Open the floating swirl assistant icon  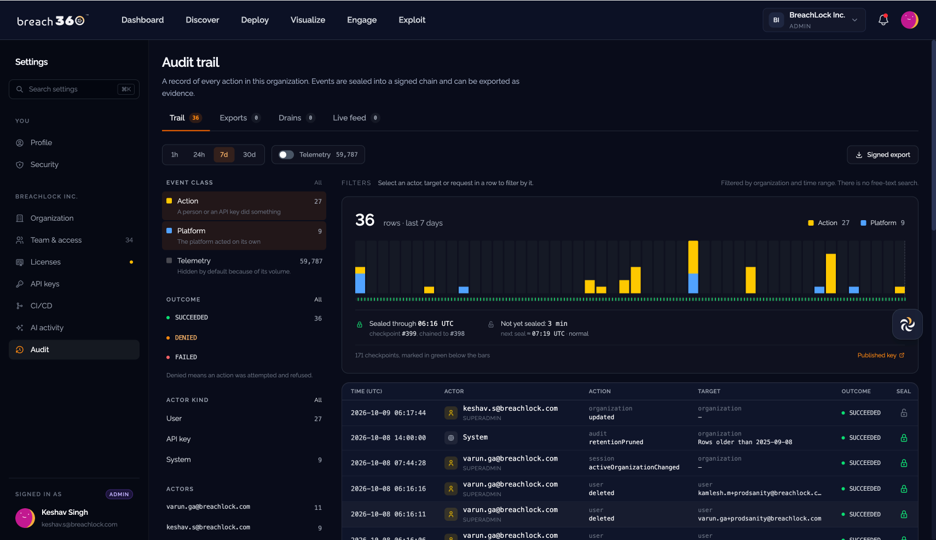(x=907, y=324)
